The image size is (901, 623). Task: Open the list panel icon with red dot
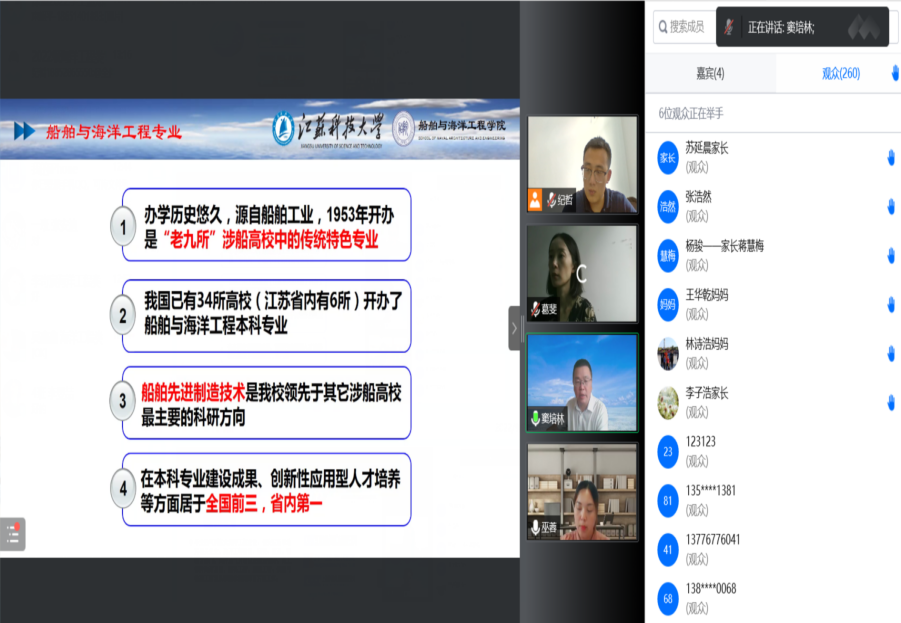pos(13,534)
